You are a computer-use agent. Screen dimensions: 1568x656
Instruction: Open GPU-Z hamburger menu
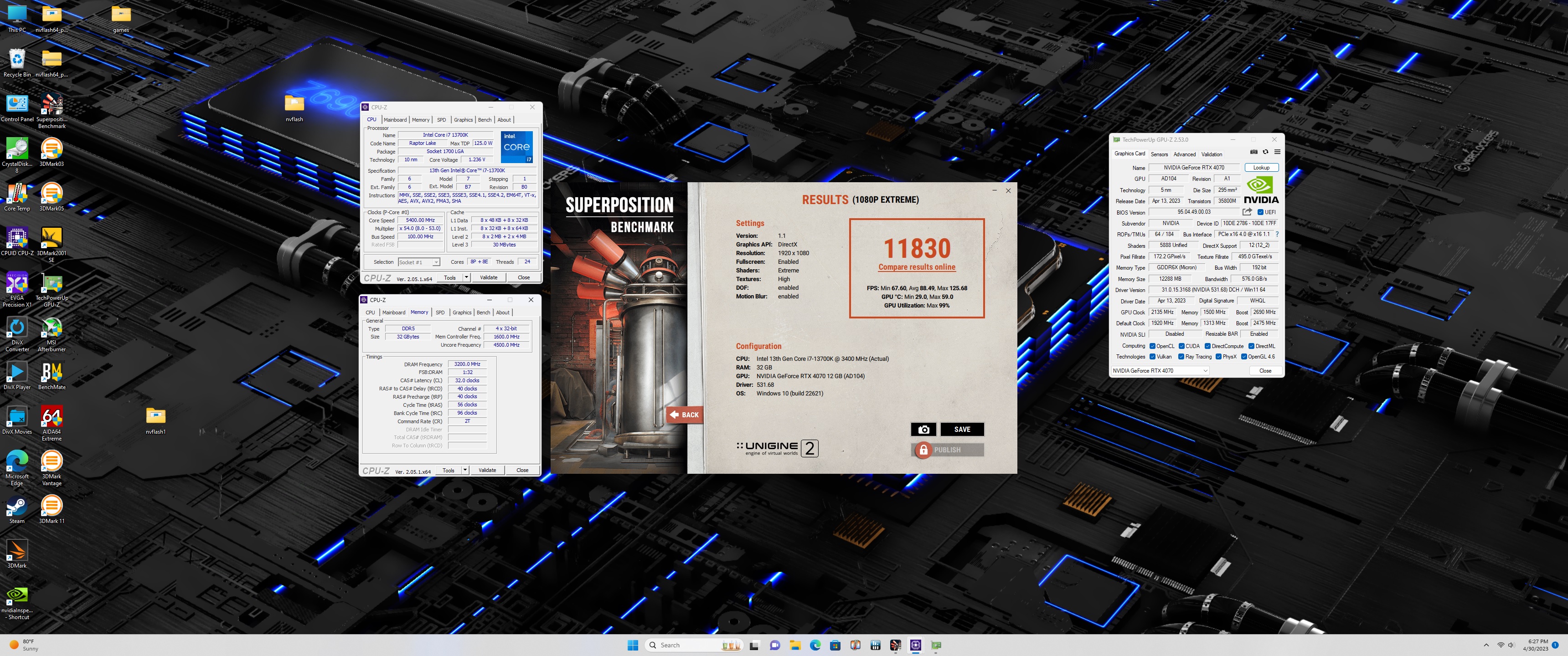pyautogui.click(x=1277, y=152)
